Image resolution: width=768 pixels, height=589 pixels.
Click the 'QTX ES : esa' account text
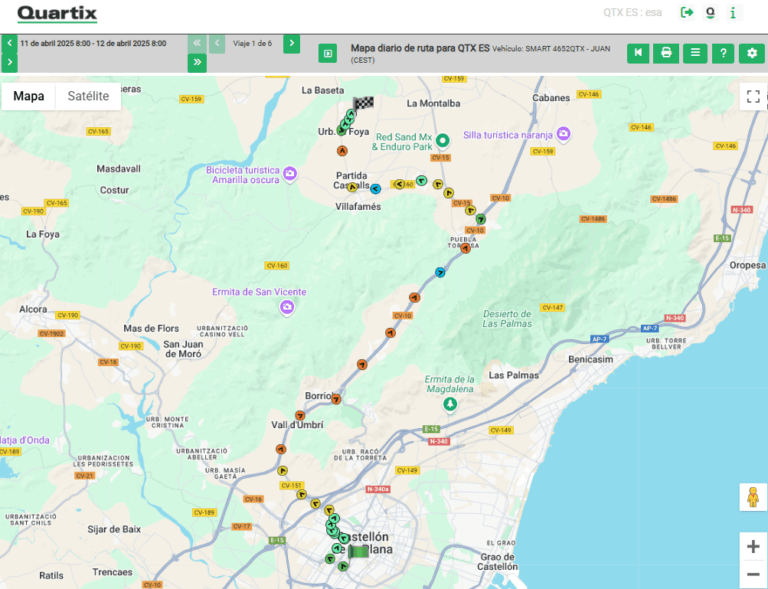click(632, 13)
